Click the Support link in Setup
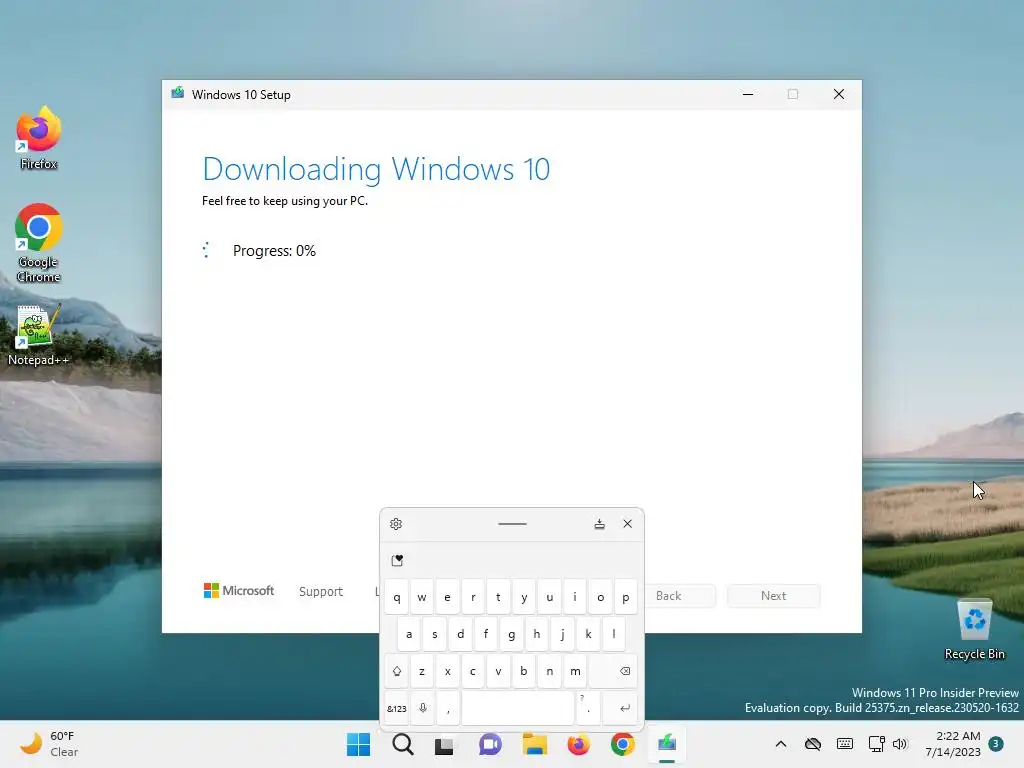 [x=321, y=591]
